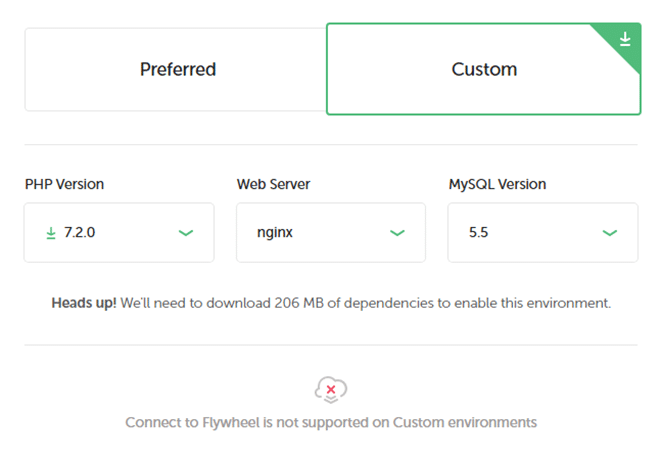Click the PHP Version label
The width and height of the screenshot is (662, 458).
click(x=64, y=184)
